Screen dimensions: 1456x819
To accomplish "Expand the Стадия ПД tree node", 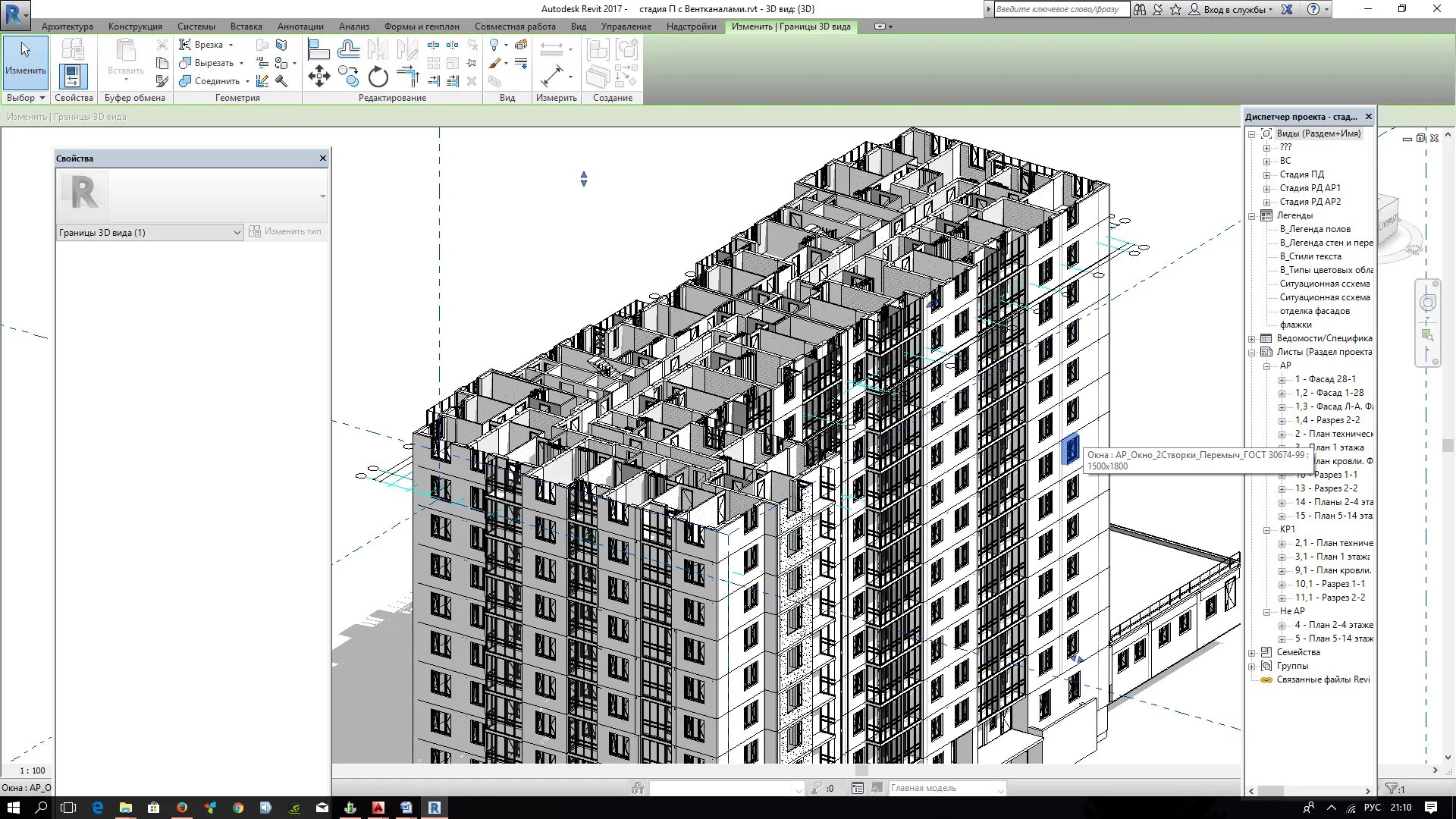I will click(1266, 174).
